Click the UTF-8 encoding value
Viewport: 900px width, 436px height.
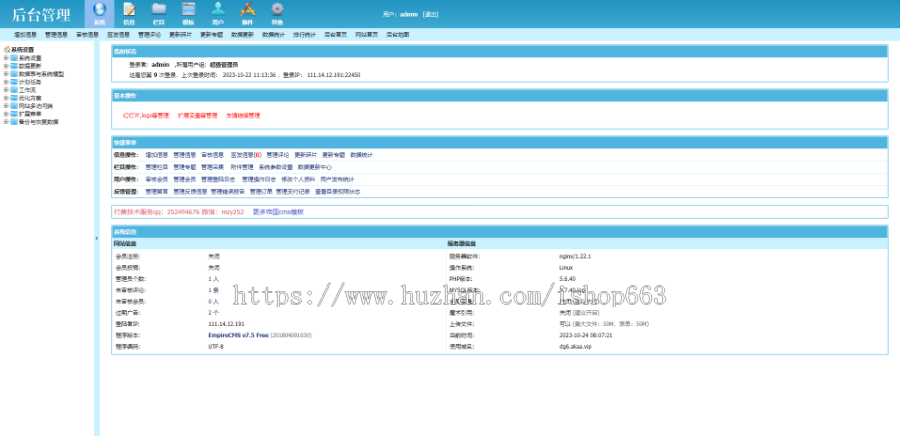pyautogui.click(x=216, y=347)
